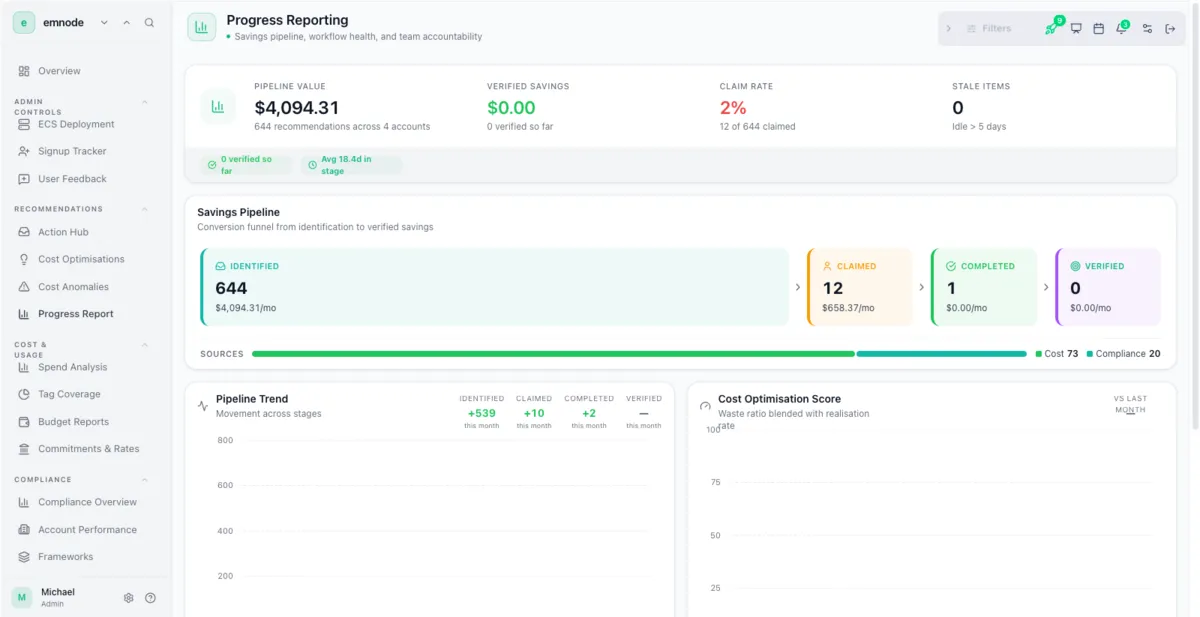Open the help question mark icon in sidebar
This screenshot has width=1200, height=617.
pyautogui.click(x=150, y=598)
